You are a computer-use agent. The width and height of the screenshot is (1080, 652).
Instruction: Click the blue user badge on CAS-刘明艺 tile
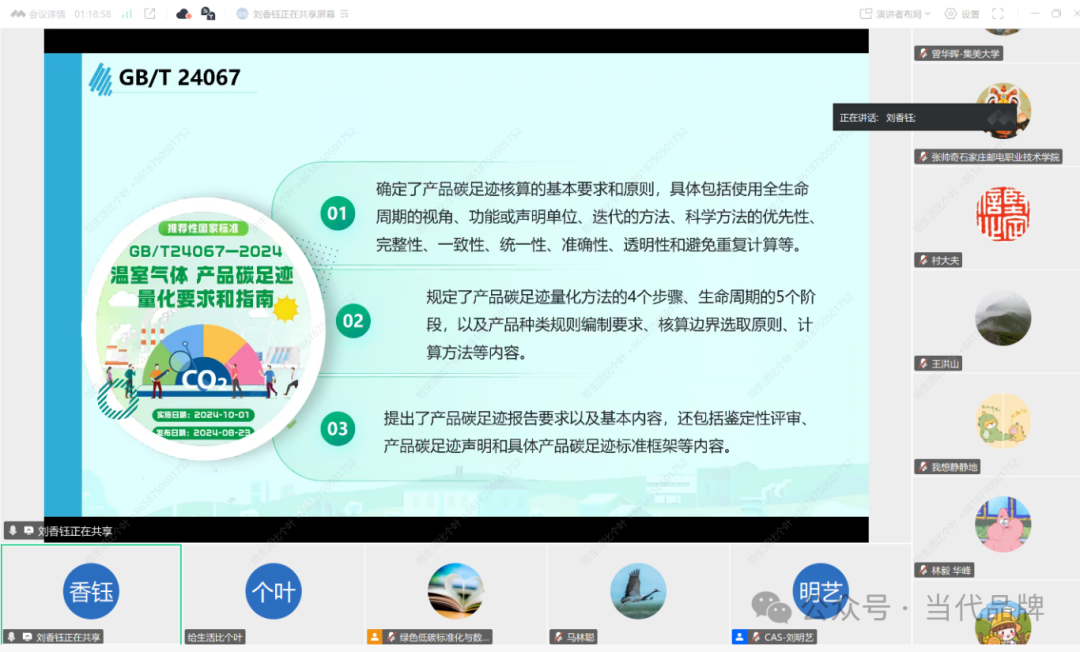[740, 637]
